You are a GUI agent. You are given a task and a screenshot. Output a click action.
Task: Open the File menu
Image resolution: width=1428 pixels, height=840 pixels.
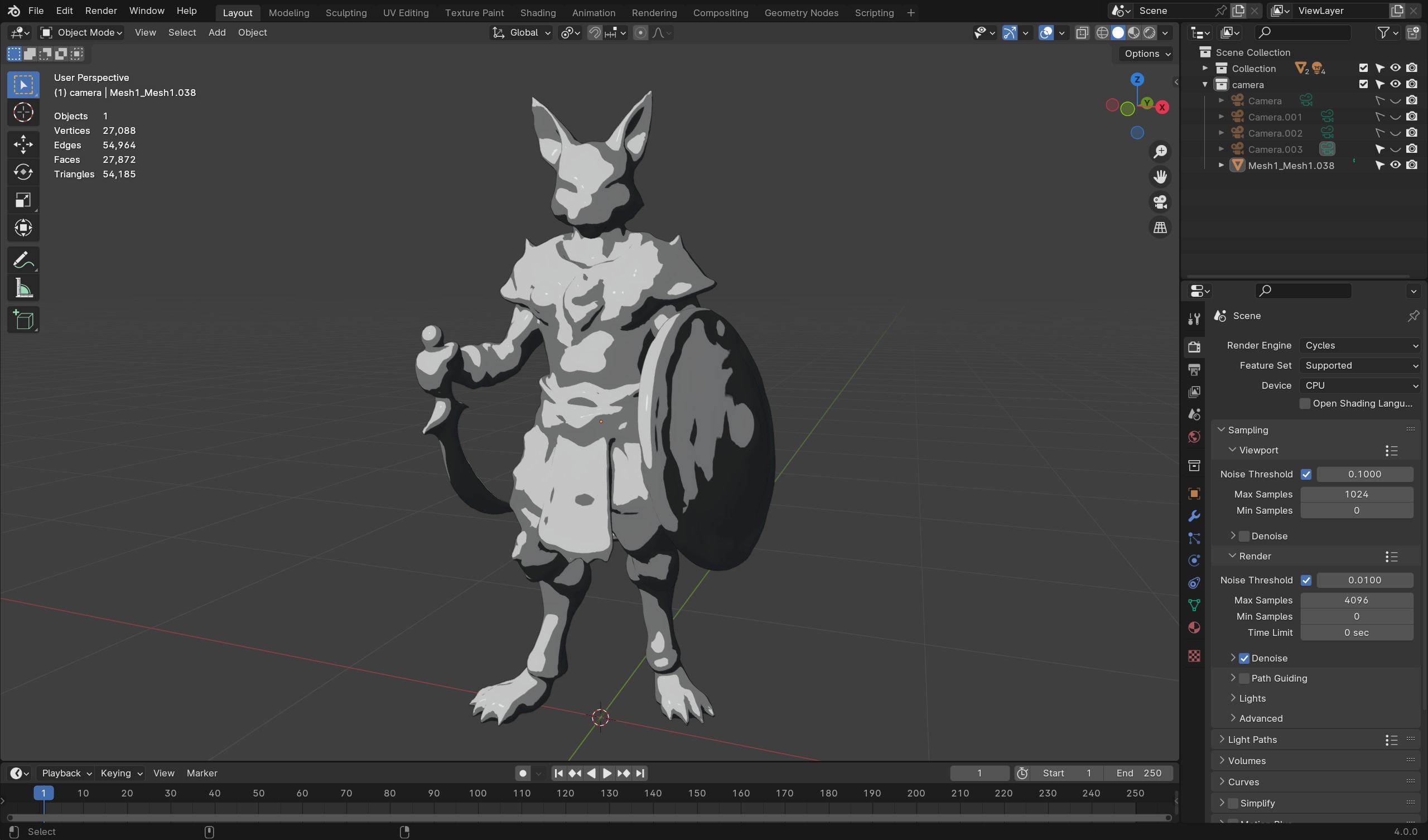coord(36,11)
